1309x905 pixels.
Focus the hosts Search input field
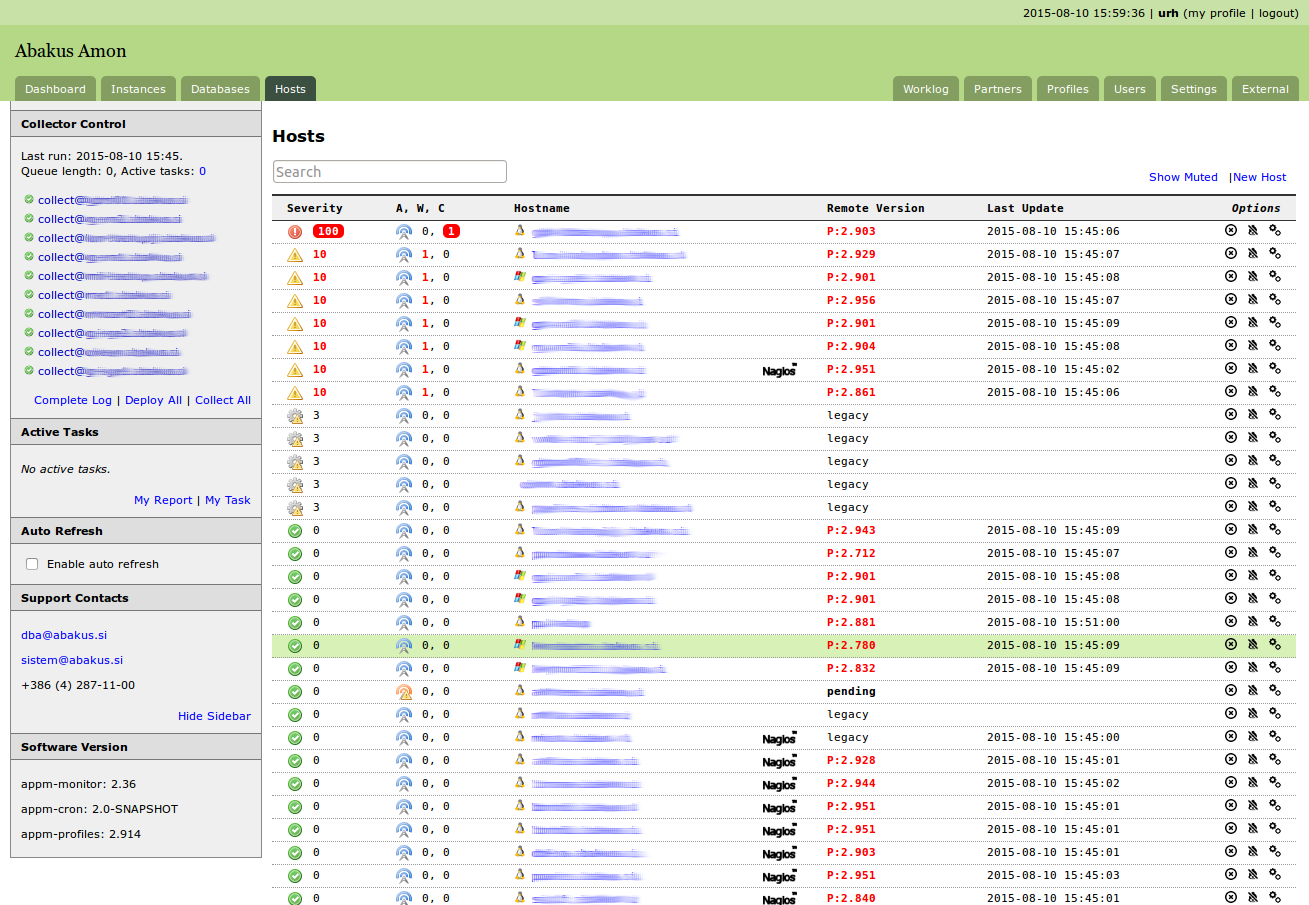tap(390, 172)
